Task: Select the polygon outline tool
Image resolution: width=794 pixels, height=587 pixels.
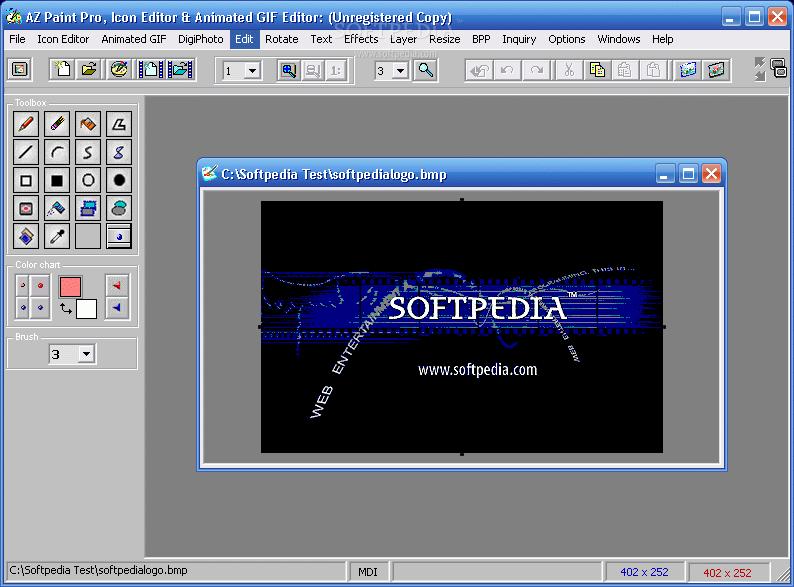Action: (119, 124)
